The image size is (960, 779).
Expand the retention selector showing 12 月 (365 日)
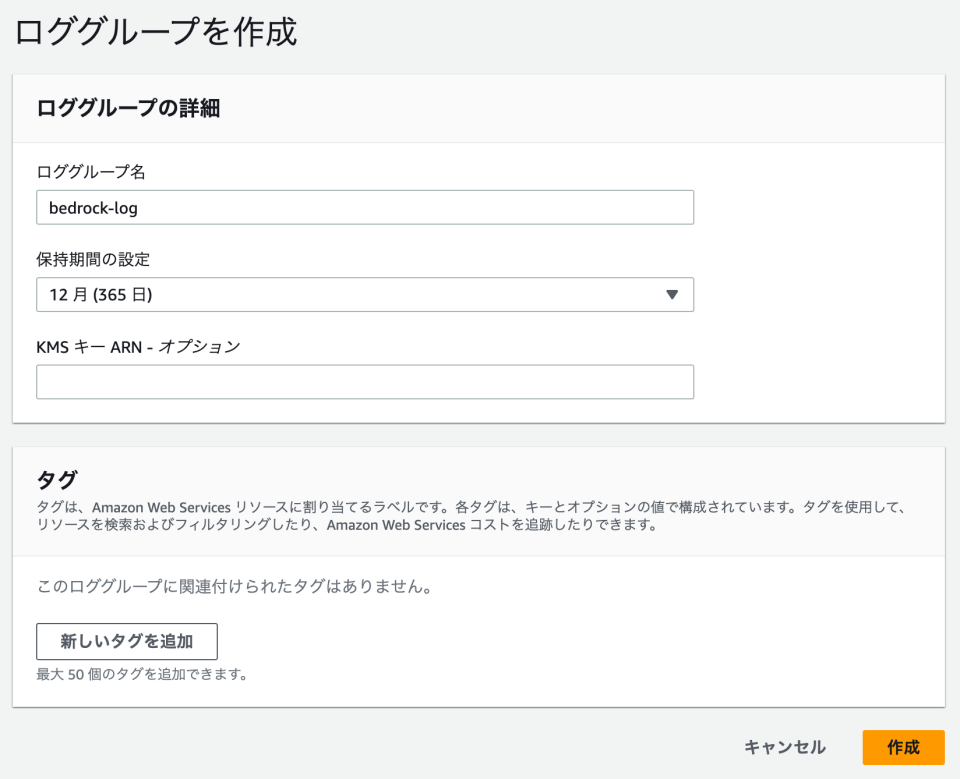coord(365,294)
